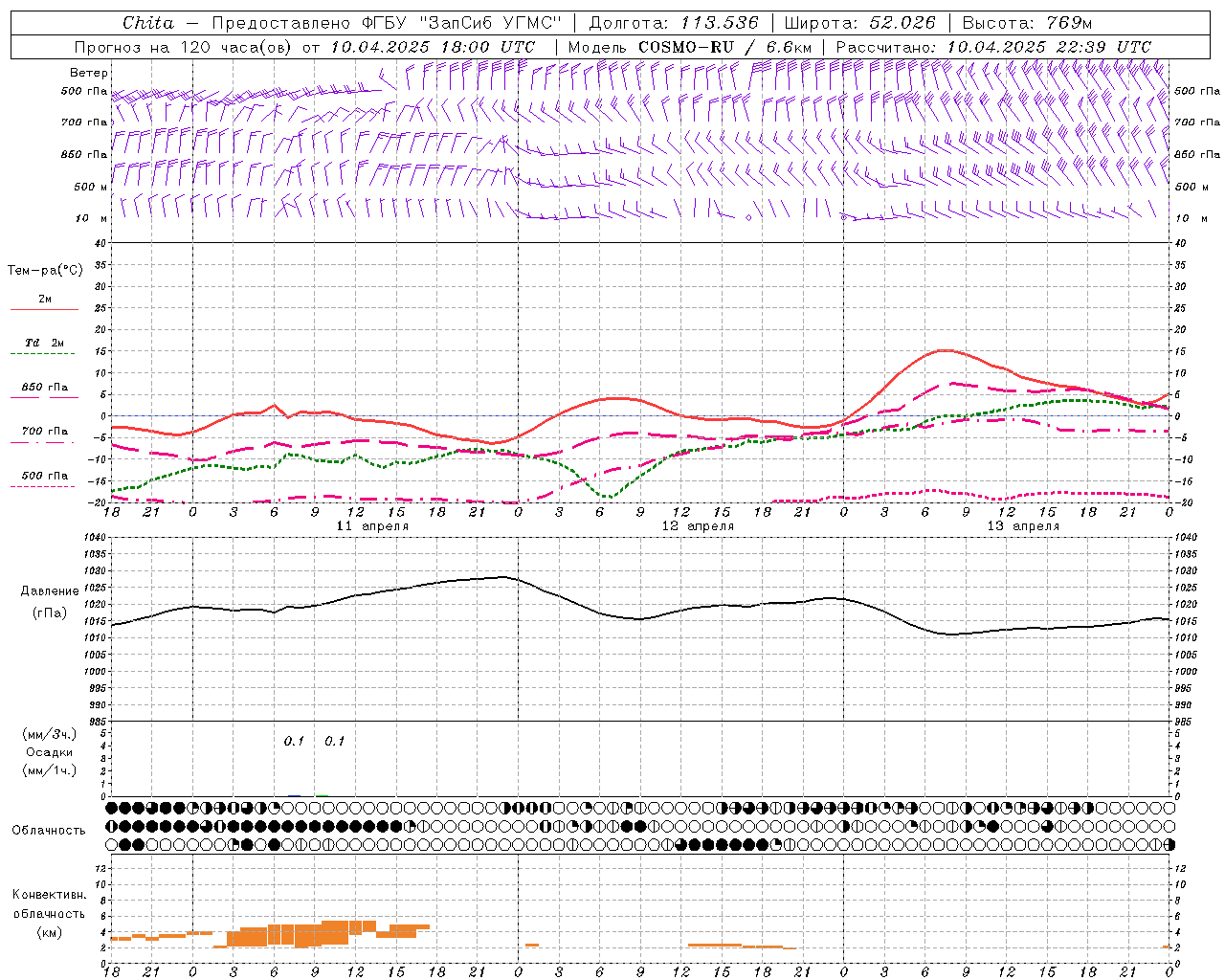Click the Конвективн. label of the convective cloud section
Image resolution: width=1225 pixels, height=980 pixels.
click(x=50, y=895)
